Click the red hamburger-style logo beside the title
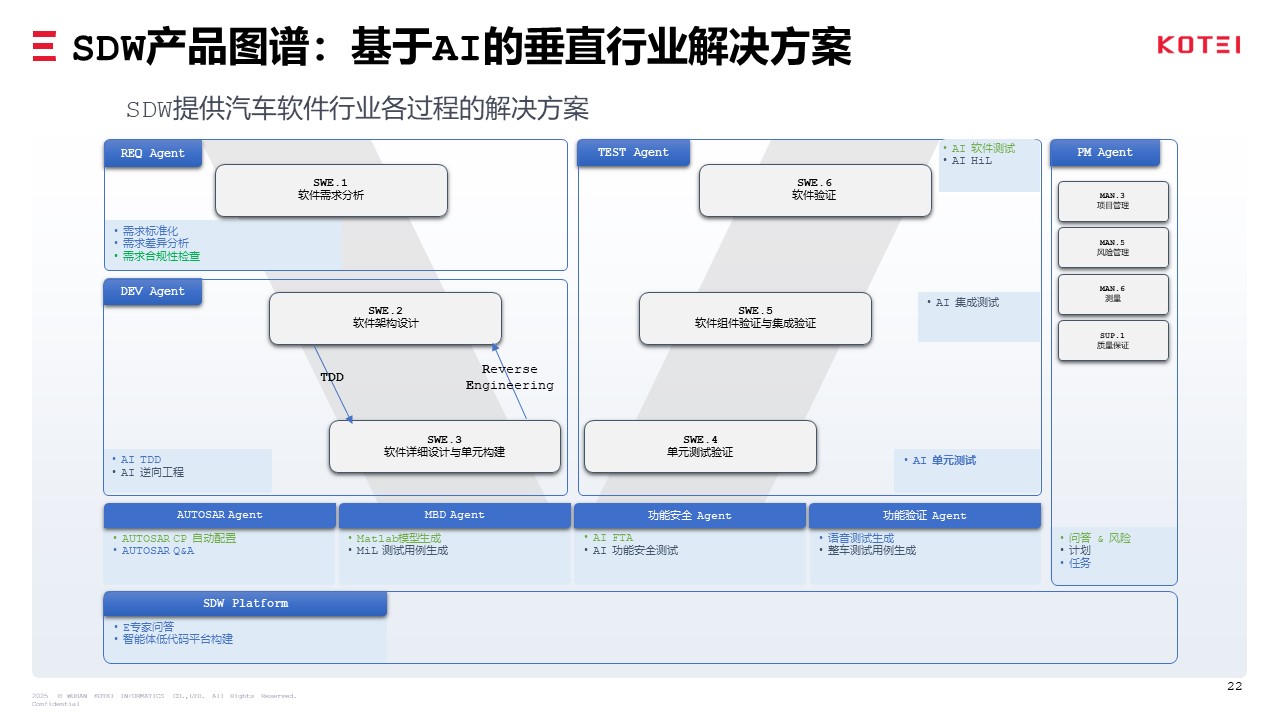The width and height of the screenshot is (1280, 720). pos(44,47)
